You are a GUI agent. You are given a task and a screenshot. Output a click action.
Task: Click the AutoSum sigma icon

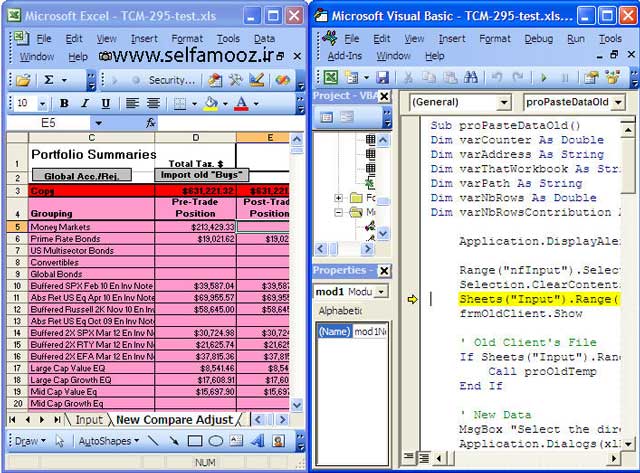pyautogui.click(x=49, y=80)
